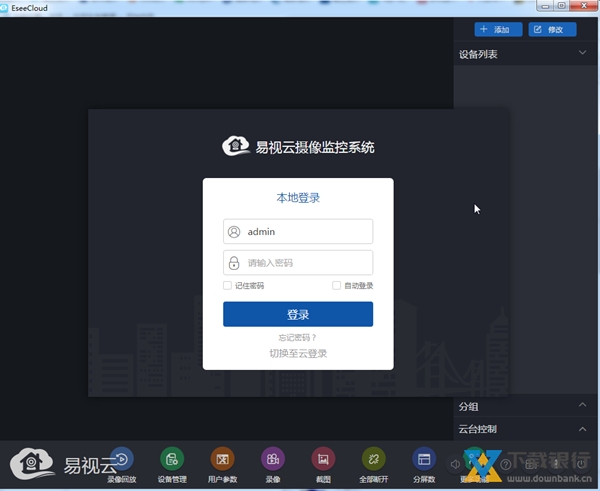Image resolution: width=600 pixels, height=491 pixels.
Task: Take a snapshot with 截图 icon
Action: 323,459
